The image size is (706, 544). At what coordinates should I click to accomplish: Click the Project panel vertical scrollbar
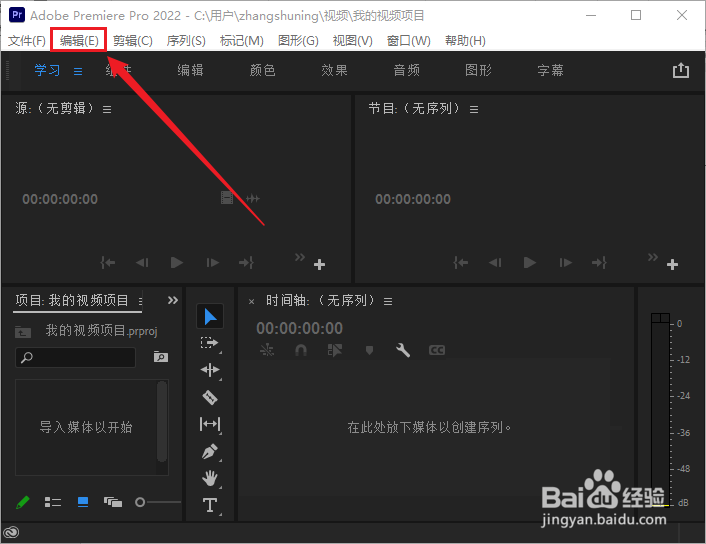[162, 422]
